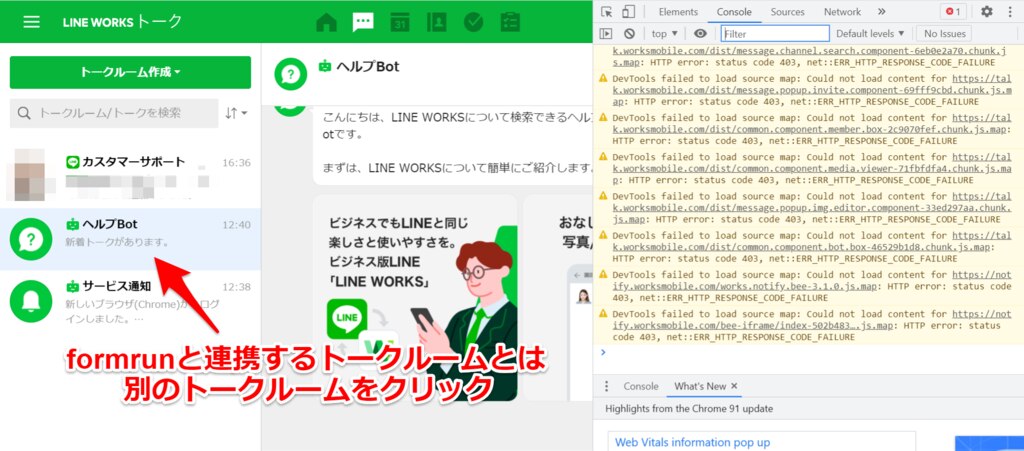
Task: Focus the console Filter input
Action: (x=775, y=33)
